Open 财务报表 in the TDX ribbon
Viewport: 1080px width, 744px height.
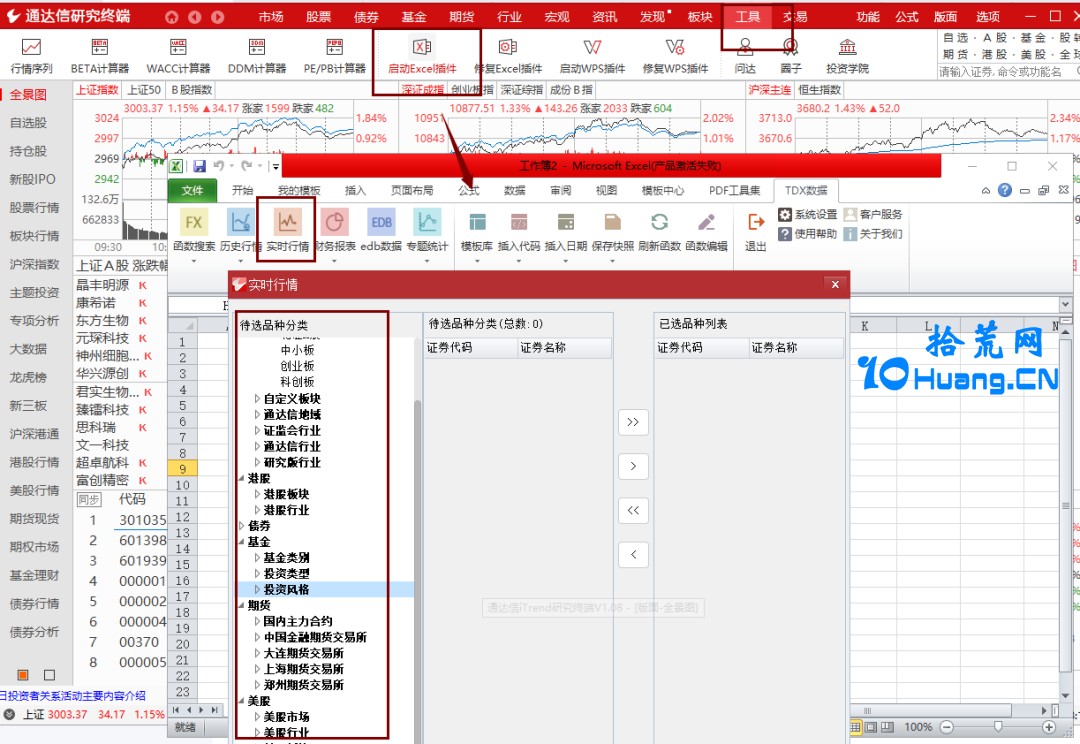click(335, 231)
